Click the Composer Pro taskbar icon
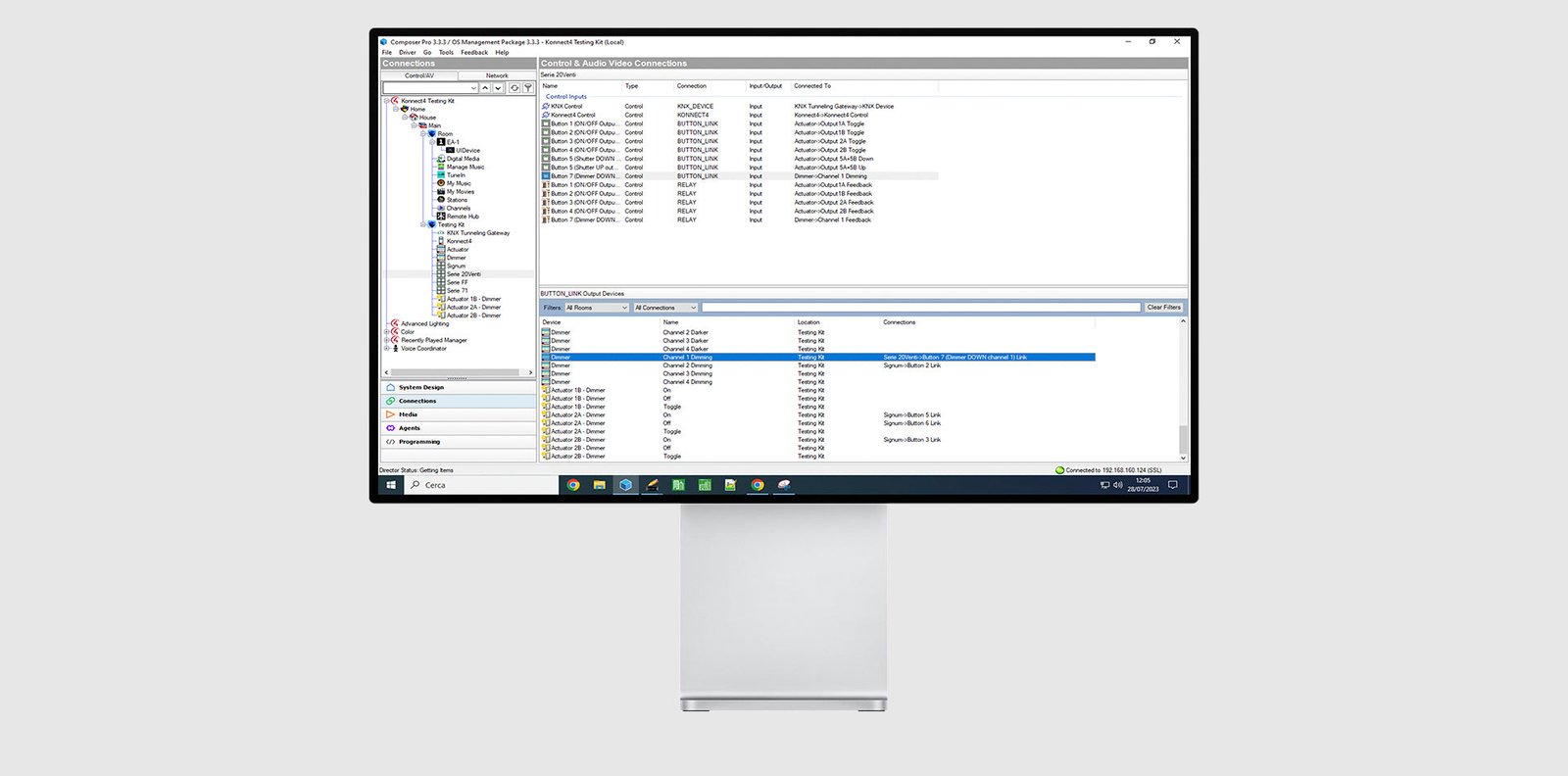The width and height of the screenshot is (1568, 776). [625, 485]
